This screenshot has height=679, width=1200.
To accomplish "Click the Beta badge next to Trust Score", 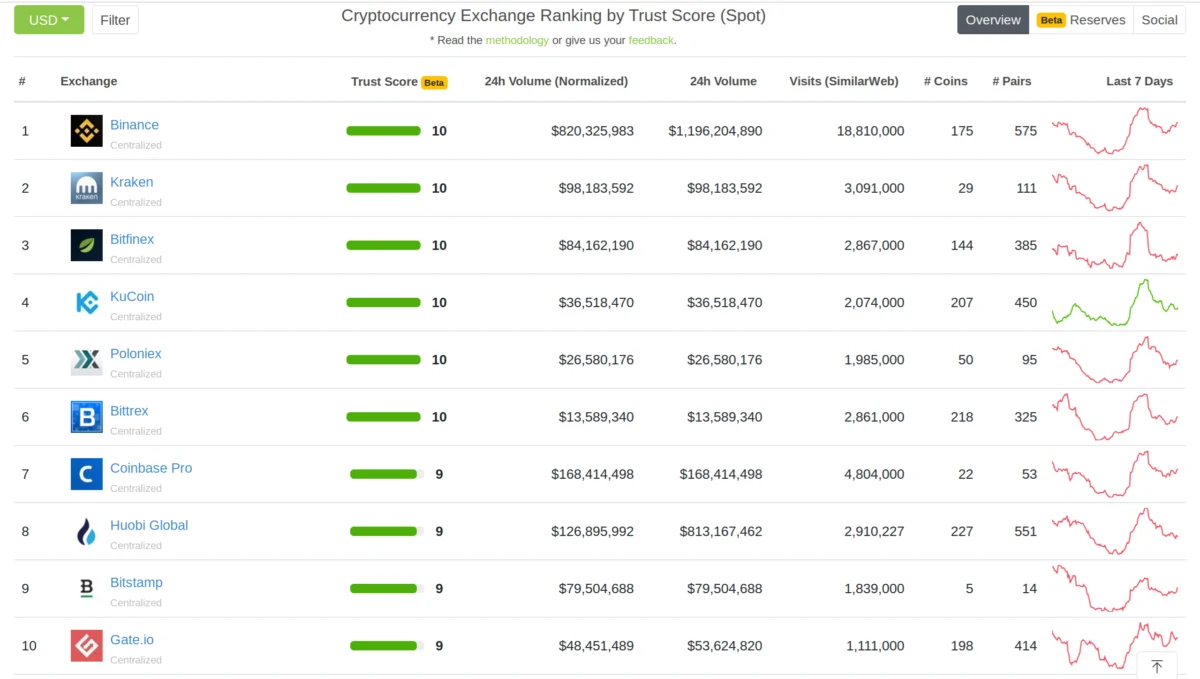I will [434, 83].
